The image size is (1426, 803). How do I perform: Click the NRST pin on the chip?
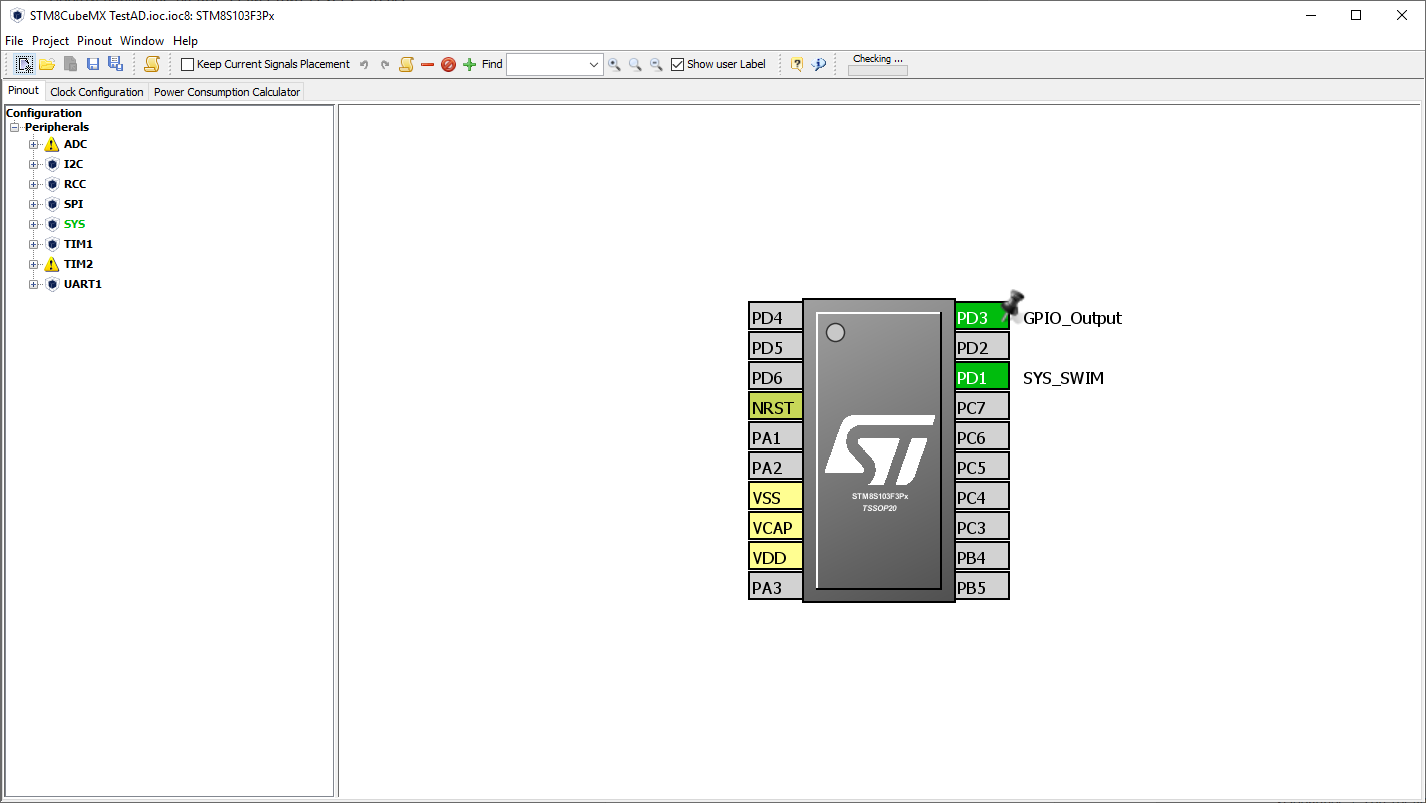pos(775,407)
